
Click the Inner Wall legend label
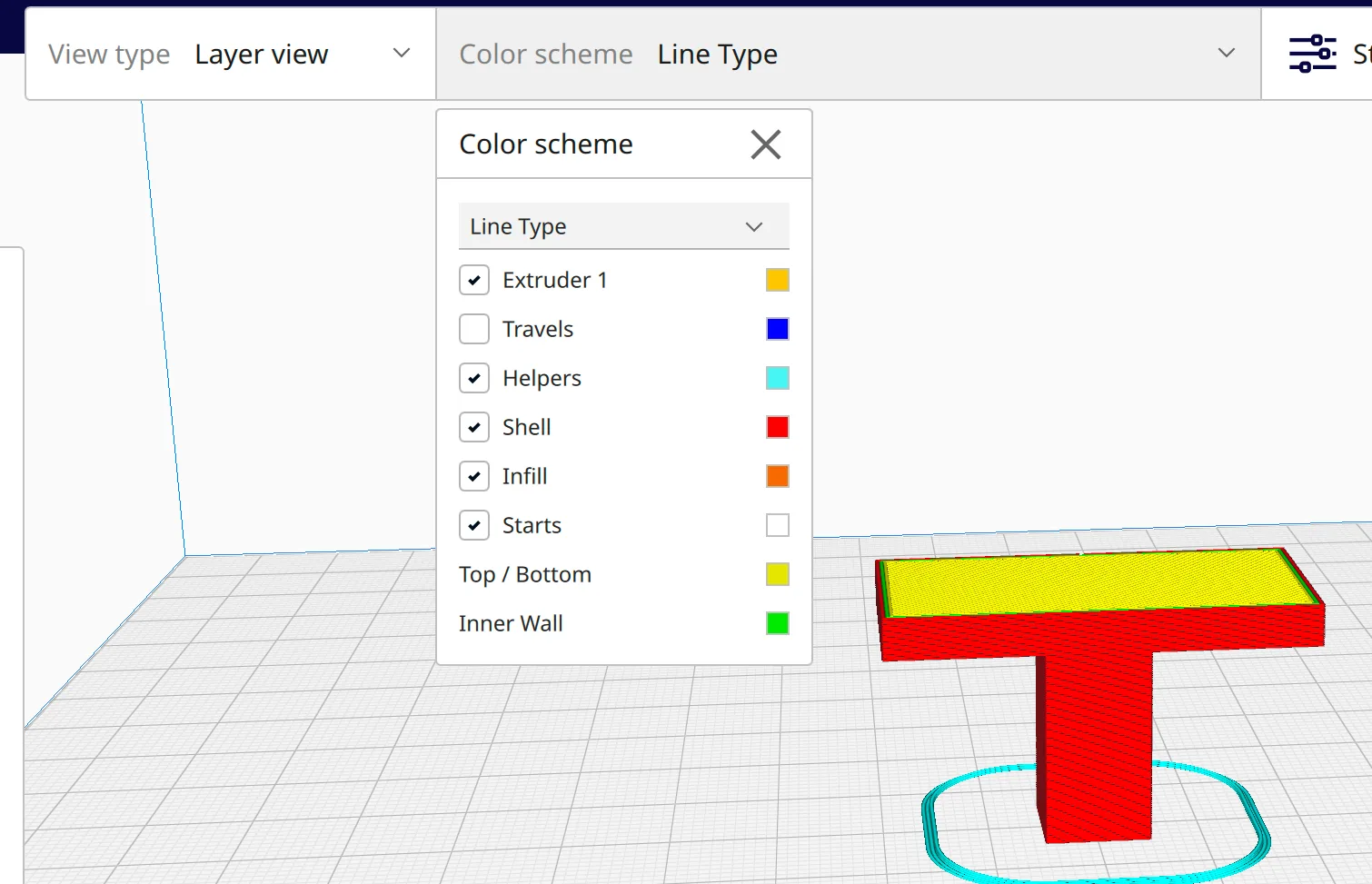click(x=511, y=623)
